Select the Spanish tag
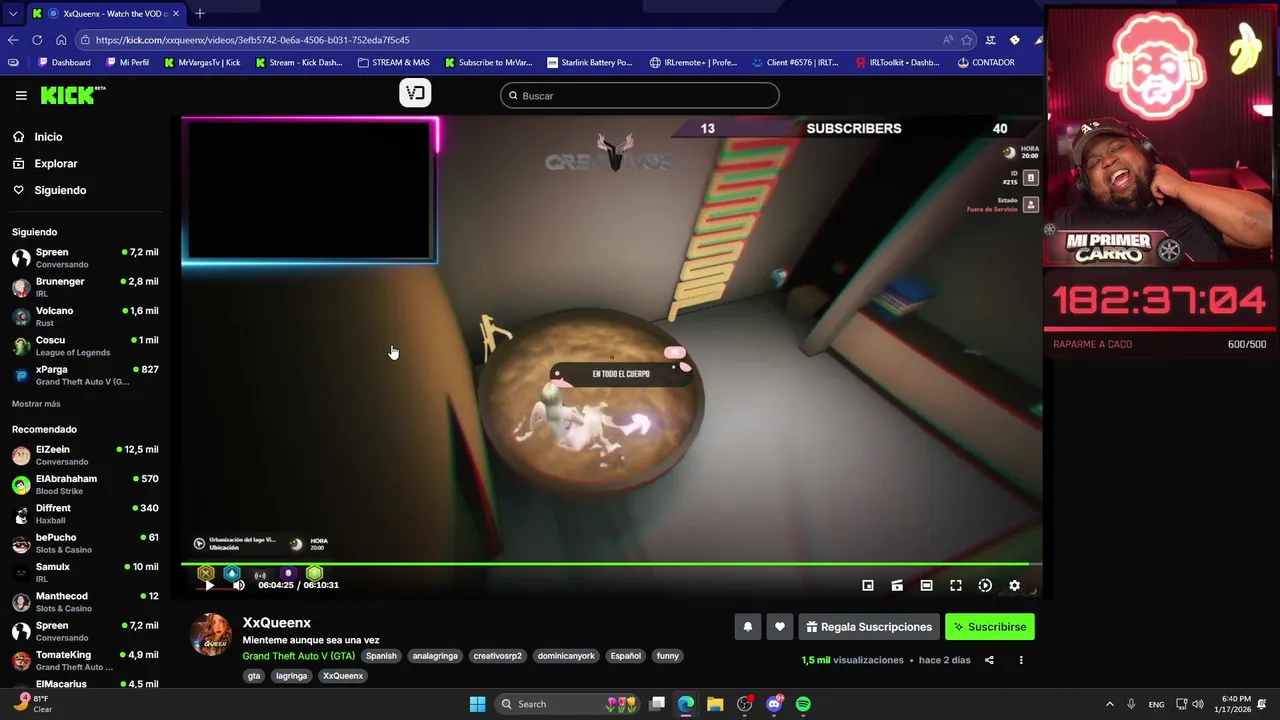Image resolution: width=1280 pixels, height=720 pixels. pos(381,656)
